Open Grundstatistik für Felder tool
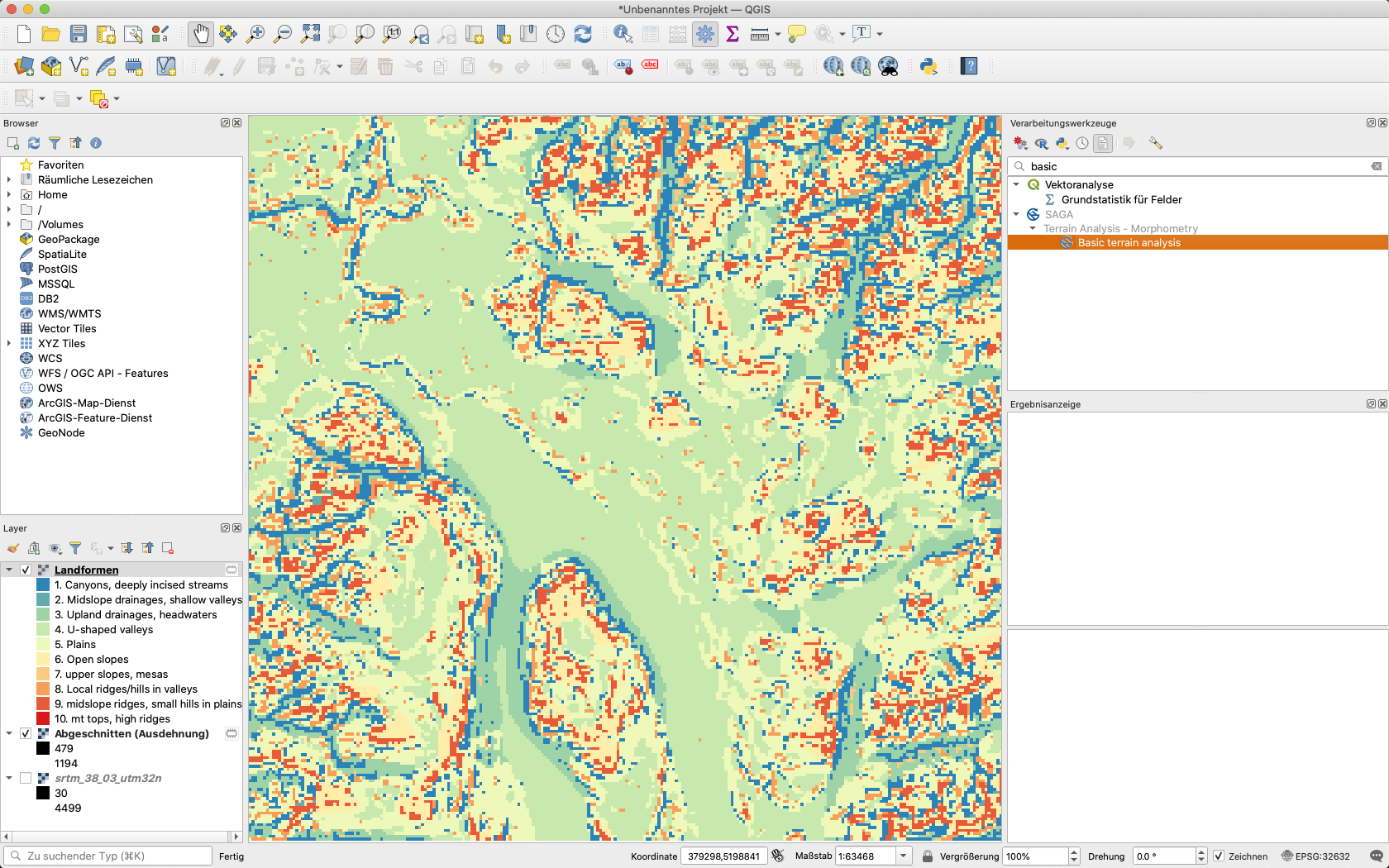The height and width of the screenshot is (868, 1389). tap(1121, 199)
